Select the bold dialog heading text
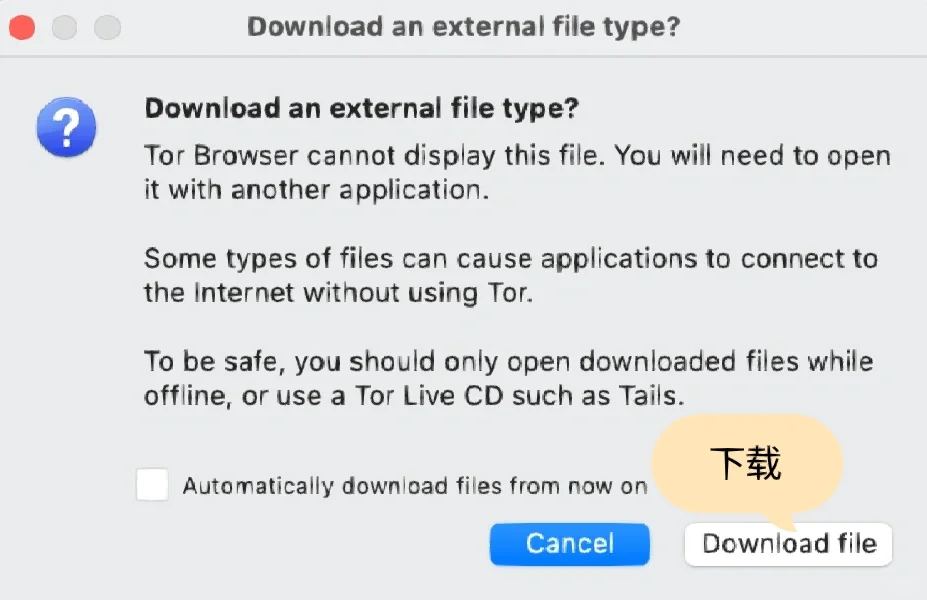 tap(361, 108)
